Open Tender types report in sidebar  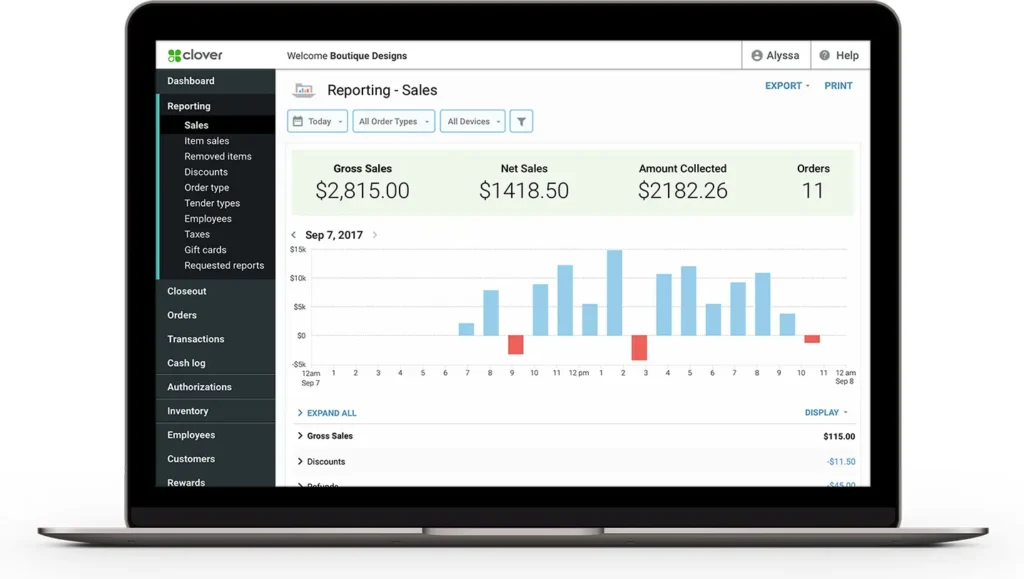click(x=212, y=203)
